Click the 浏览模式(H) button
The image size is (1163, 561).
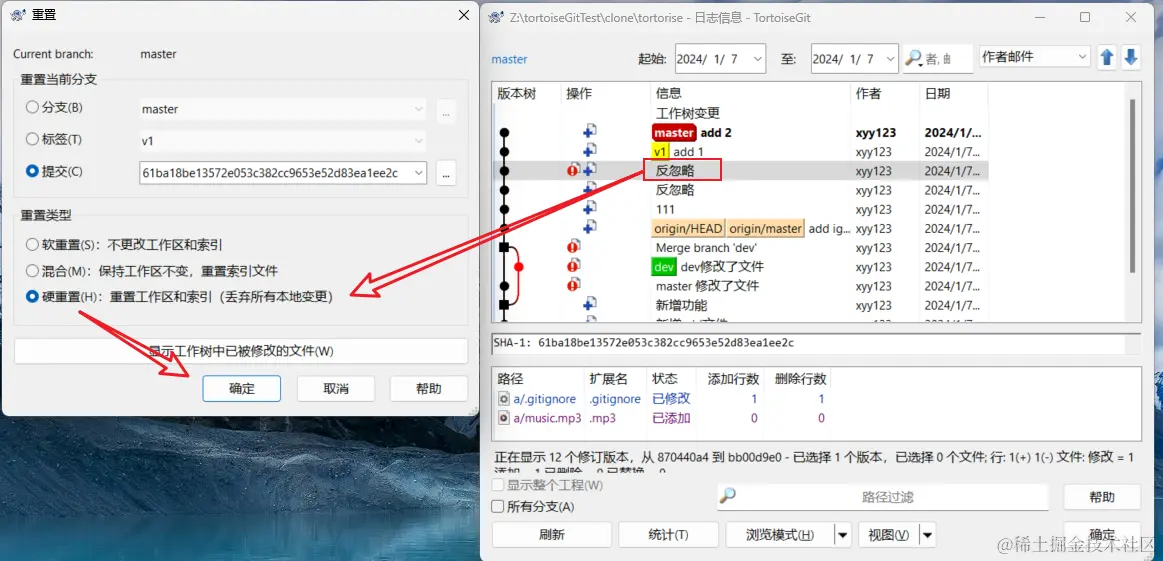(x=780, y=535)
